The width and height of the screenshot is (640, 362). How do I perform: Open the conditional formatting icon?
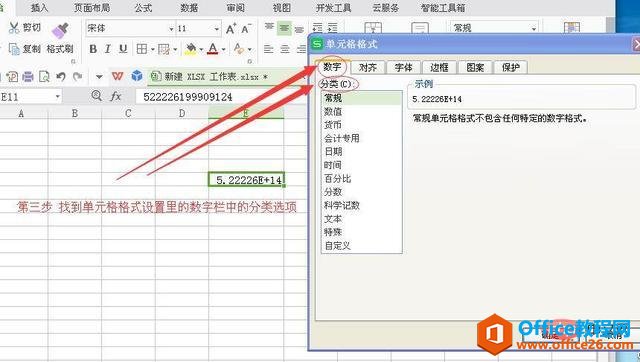[x=572, y=27]
